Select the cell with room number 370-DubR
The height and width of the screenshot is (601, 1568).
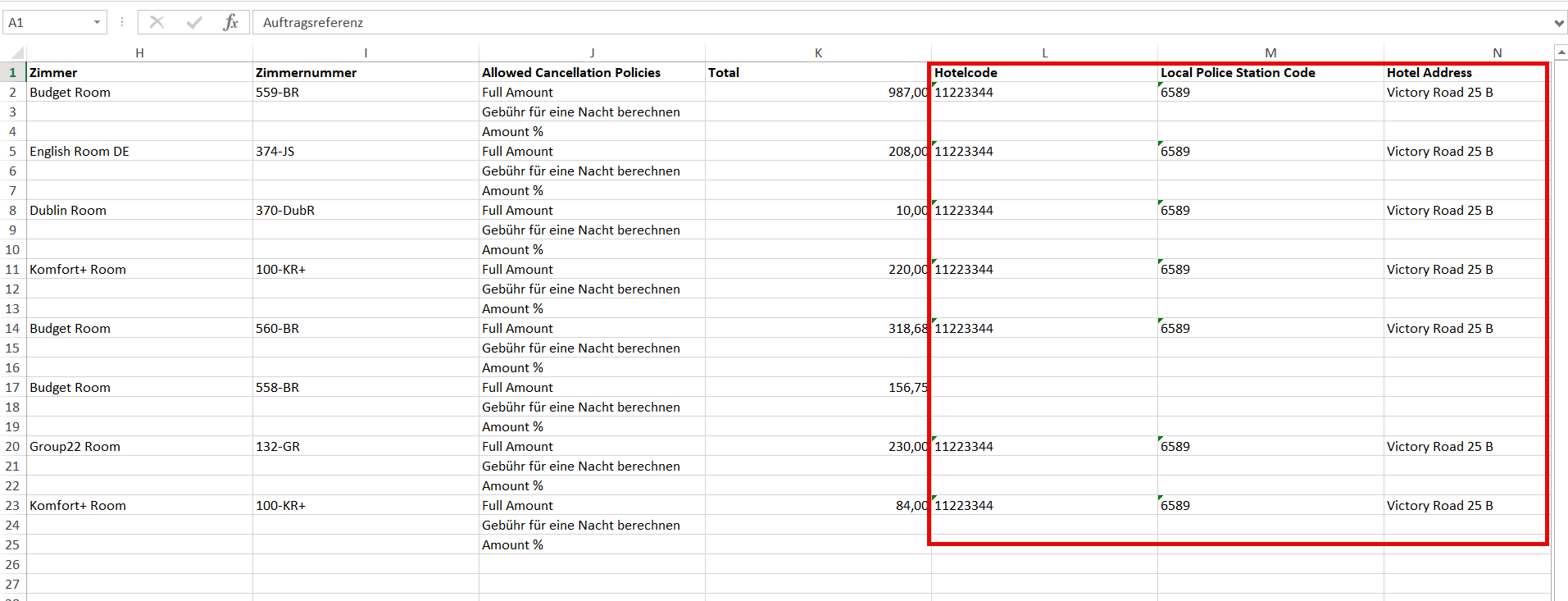click(285, 211)
